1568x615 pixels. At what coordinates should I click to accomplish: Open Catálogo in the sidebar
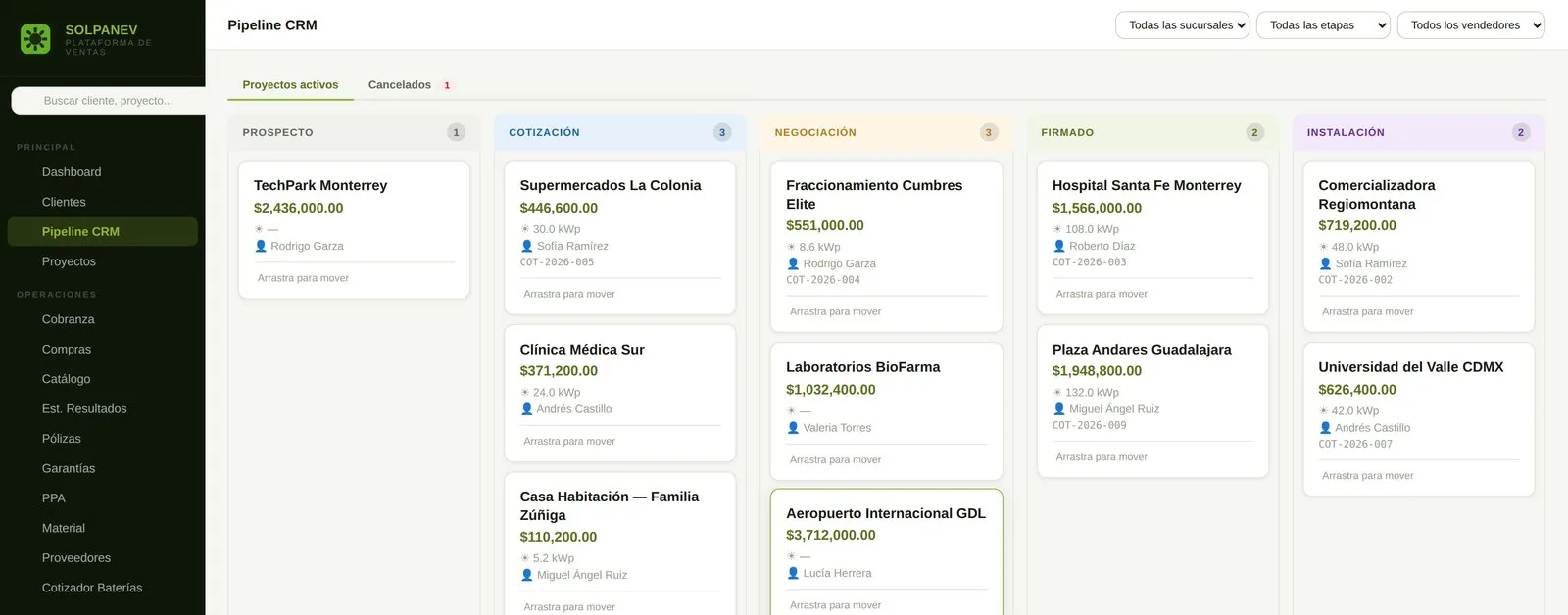(102, 379)
